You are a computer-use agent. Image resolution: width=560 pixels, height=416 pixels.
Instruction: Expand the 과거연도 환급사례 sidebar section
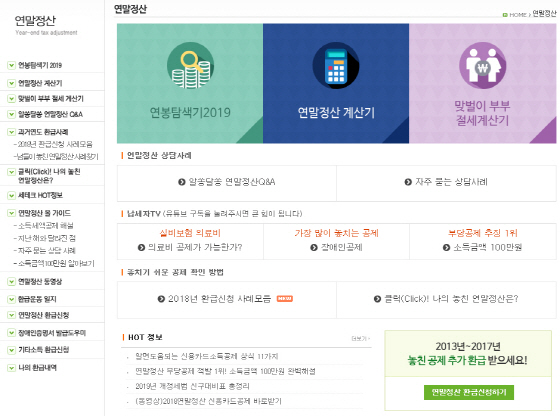[x=11, y=132]
